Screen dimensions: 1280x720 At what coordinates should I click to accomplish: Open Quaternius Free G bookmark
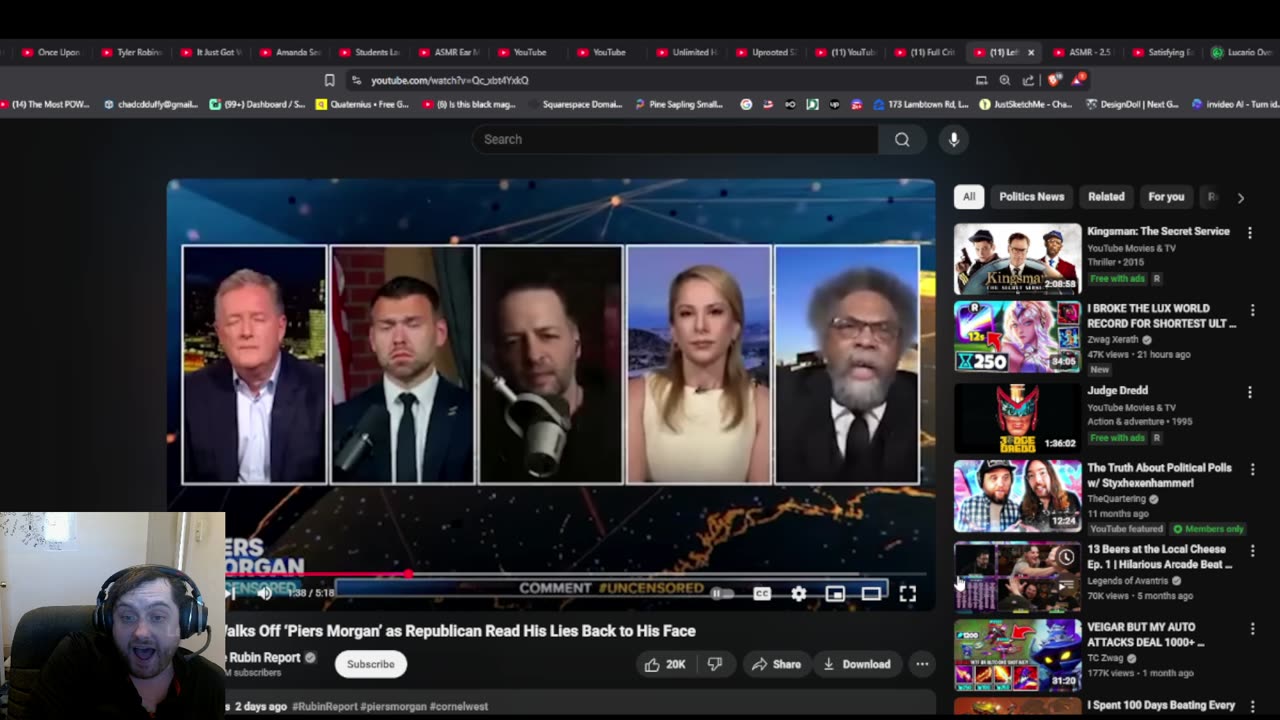[362, 104]
